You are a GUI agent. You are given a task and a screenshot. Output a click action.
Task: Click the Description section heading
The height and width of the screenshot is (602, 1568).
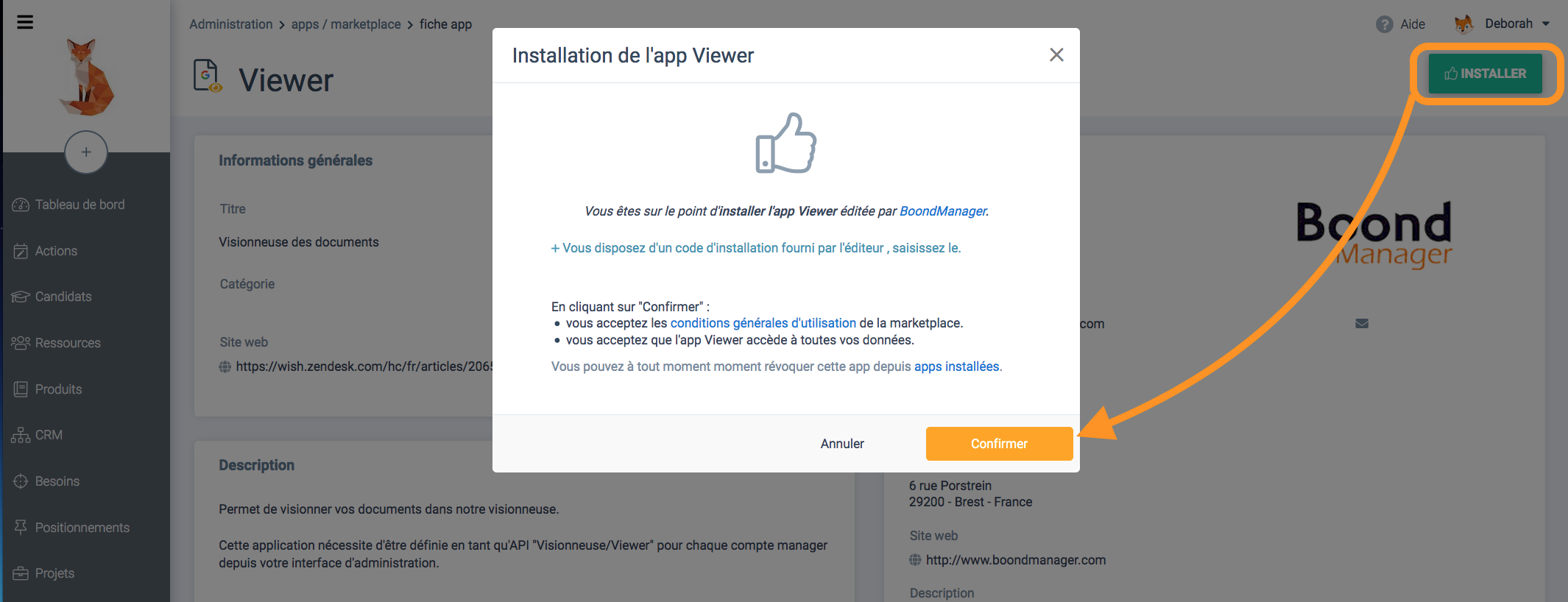[256, 465]
